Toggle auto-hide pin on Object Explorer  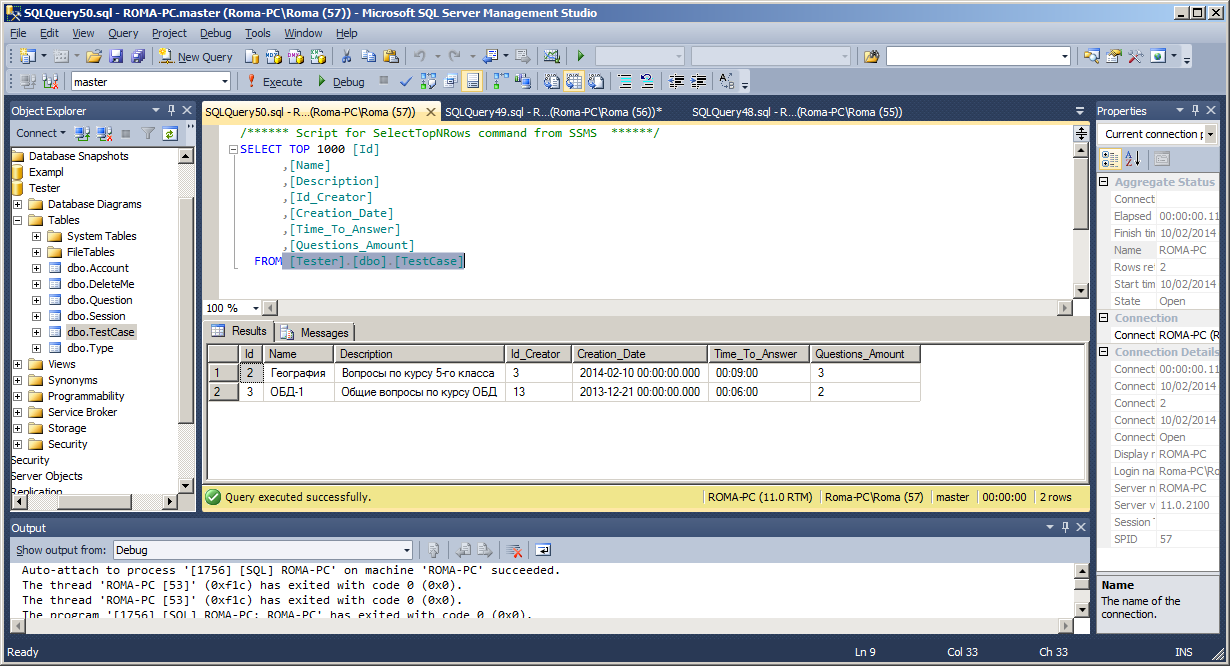(x=172, y=110)
